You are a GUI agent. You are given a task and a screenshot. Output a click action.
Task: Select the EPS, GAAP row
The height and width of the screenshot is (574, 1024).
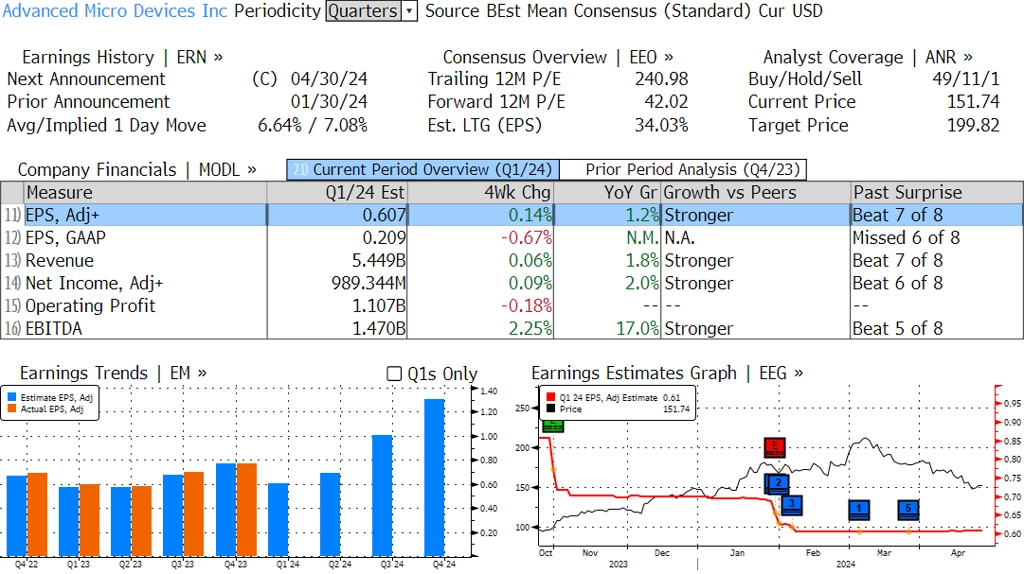pos(512,238)
